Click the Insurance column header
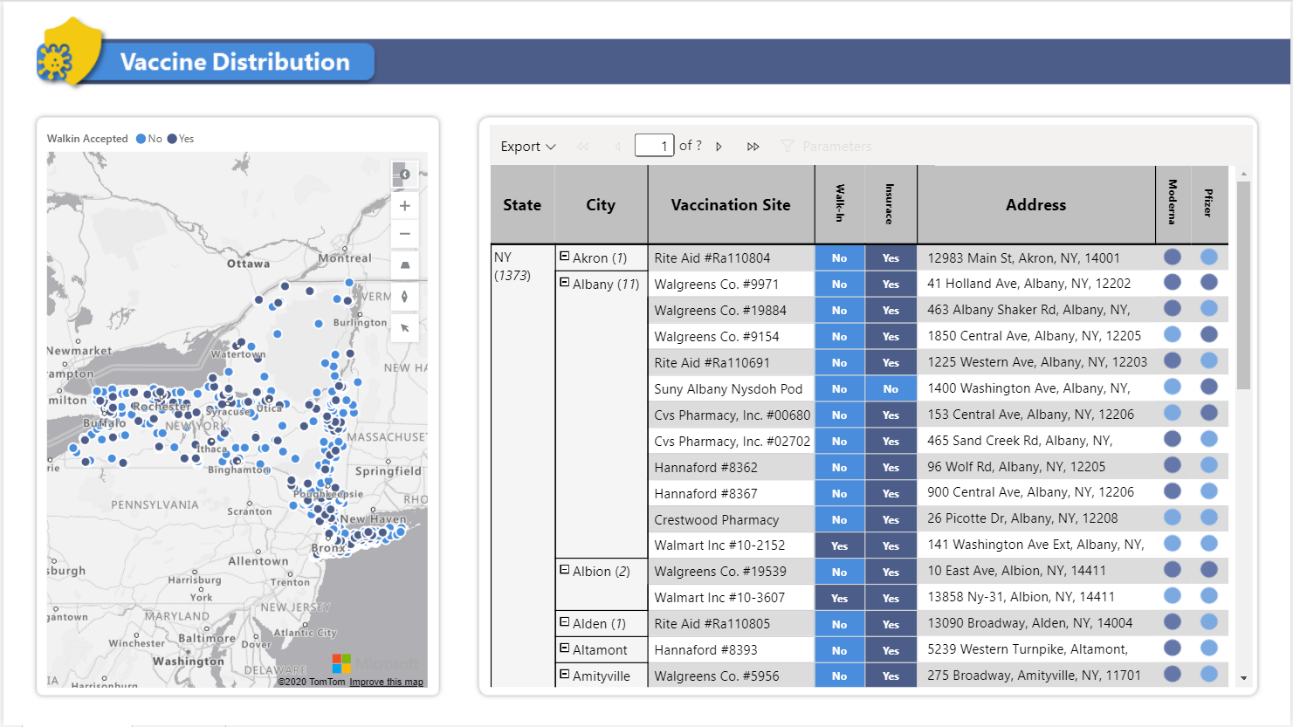This screenshot has width=1293, height=727. (x=891, y=205)
